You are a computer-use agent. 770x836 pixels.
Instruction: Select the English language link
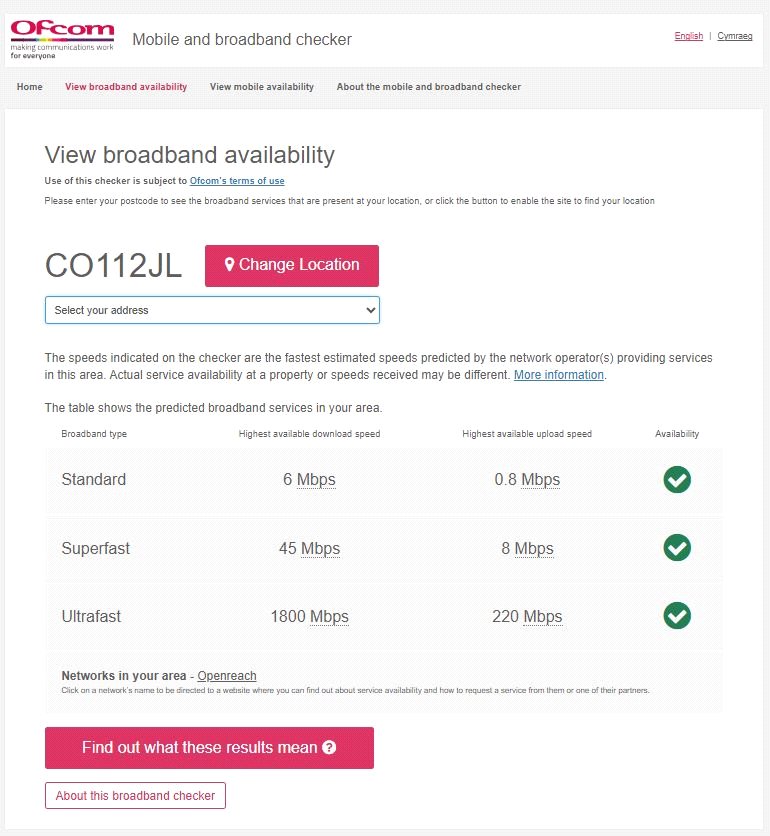tap(689, 36)
